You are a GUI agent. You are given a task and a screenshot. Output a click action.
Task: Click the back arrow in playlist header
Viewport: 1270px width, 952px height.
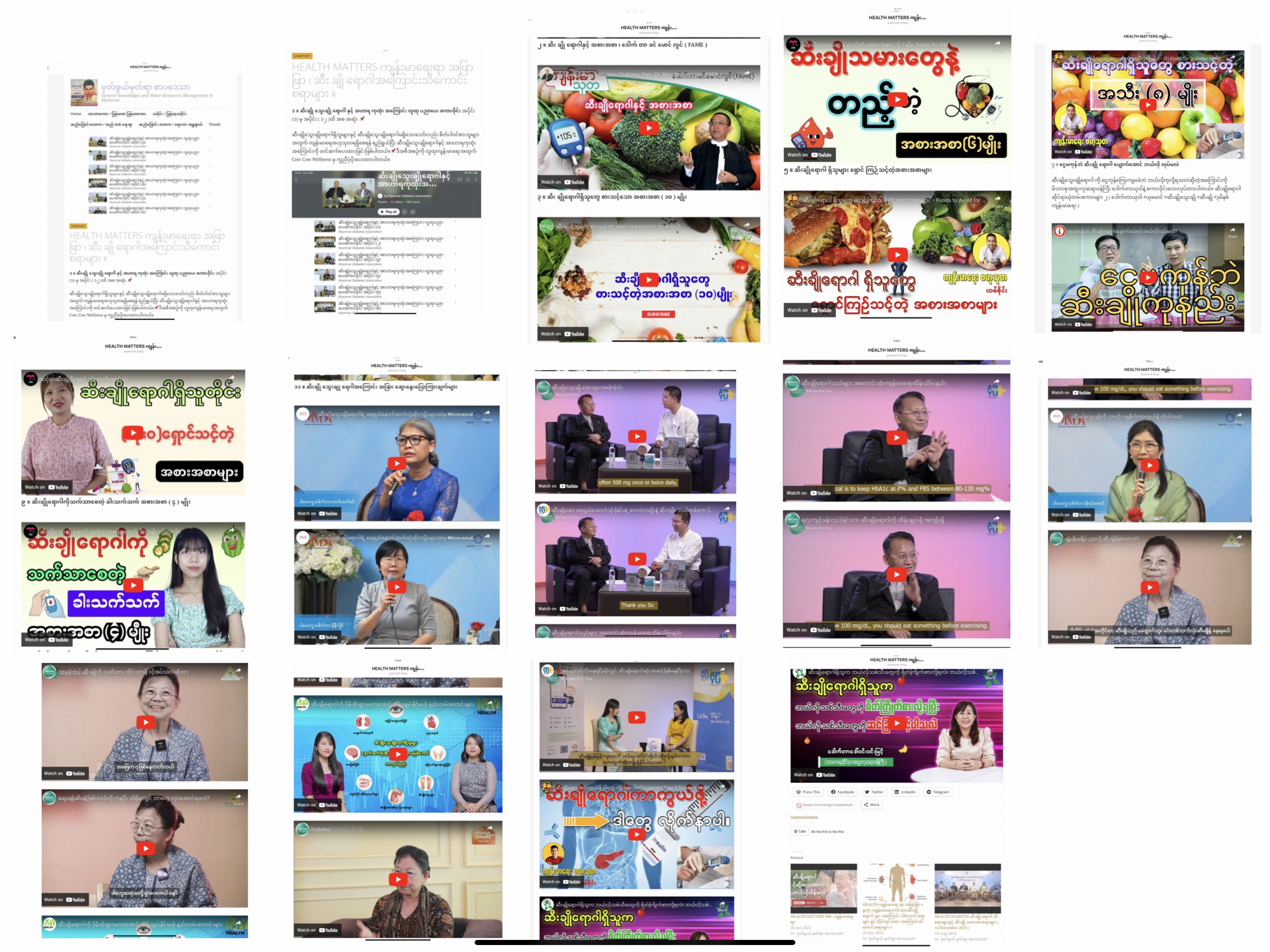(x=296, y=179)
